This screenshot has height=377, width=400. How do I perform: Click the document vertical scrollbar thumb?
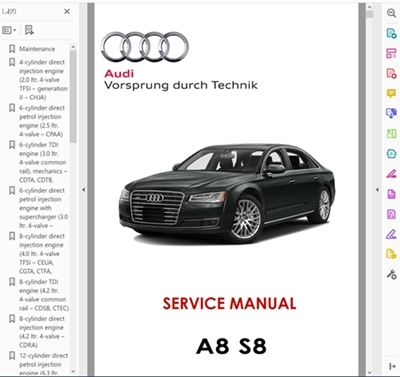tap(369, 14)
